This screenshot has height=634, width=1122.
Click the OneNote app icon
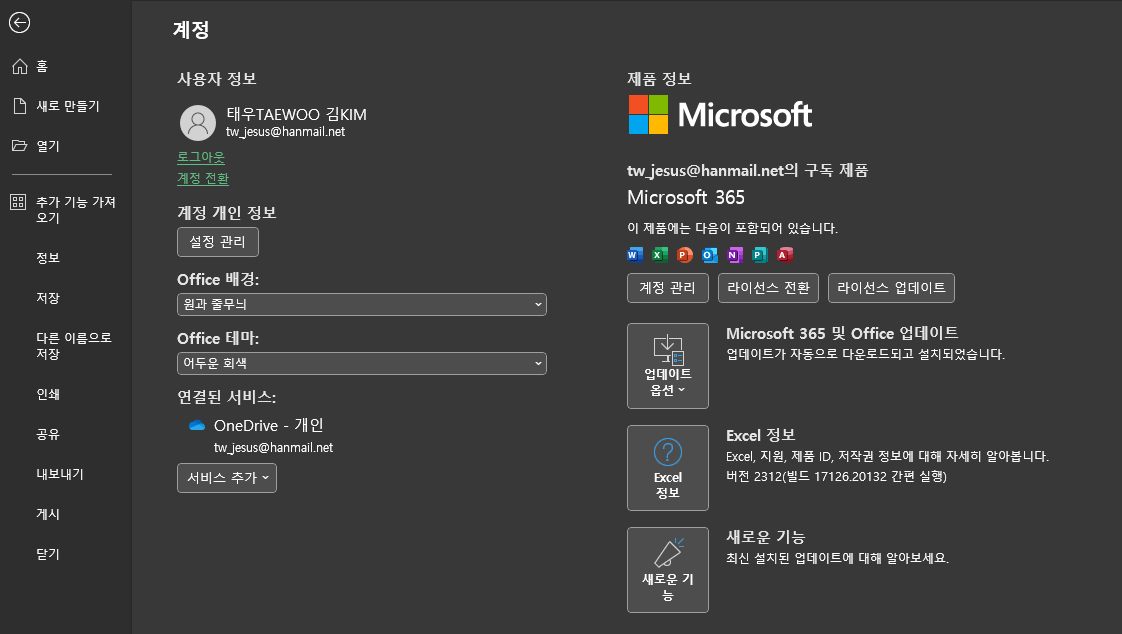(x=735, y=255)
